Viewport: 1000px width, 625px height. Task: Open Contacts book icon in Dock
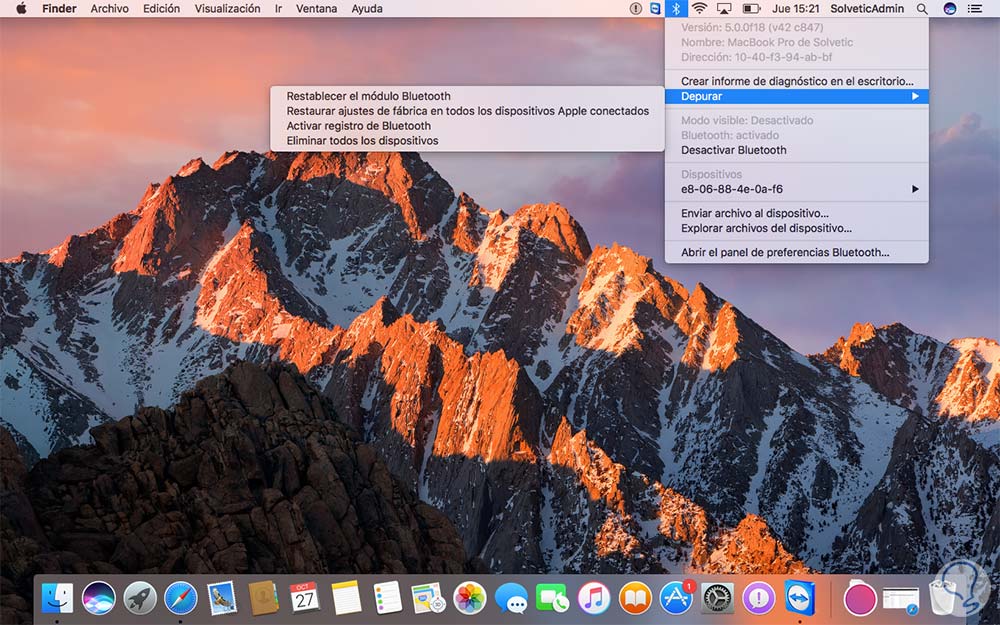[x=263, y=598]
